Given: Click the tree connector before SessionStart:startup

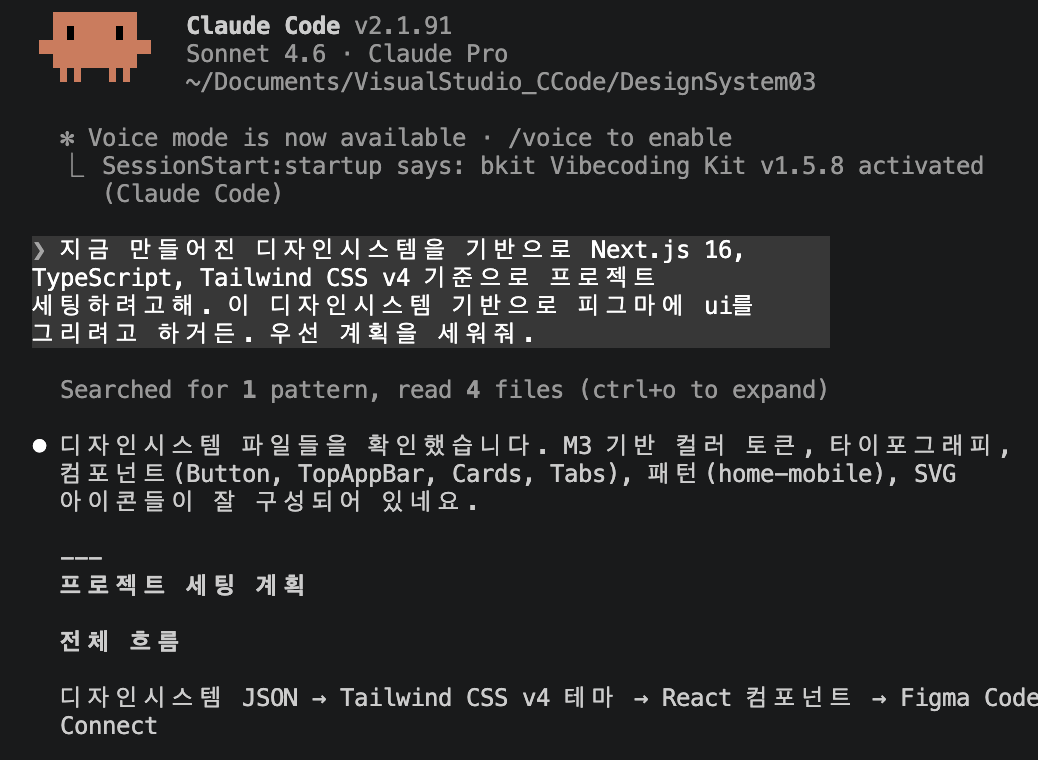Looking at the screenshot, I should point(77,166).
